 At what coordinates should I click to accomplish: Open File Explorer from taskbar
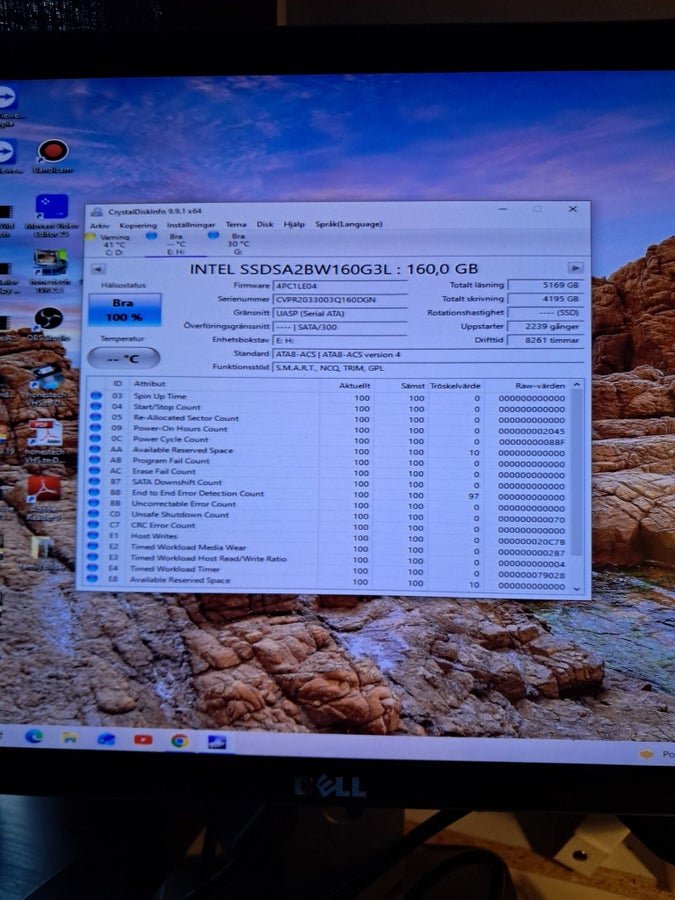tap(70, 737)
